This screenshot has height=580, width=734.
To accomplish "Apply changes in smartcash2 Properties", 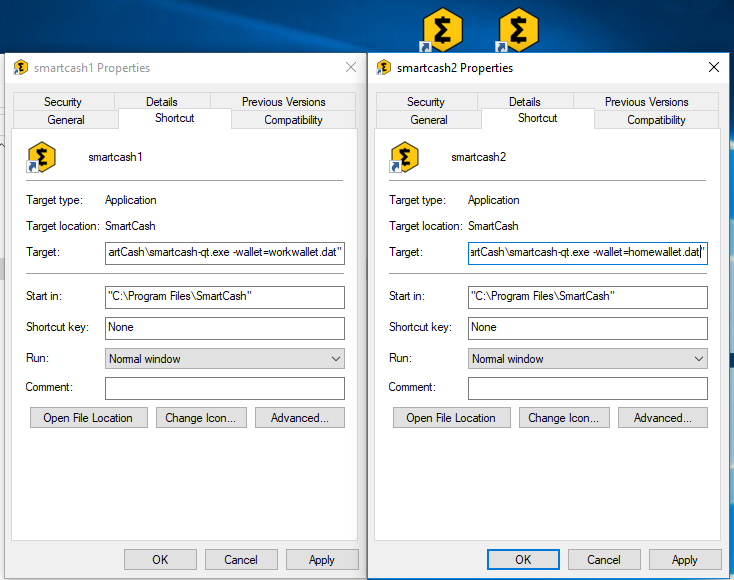I will coord(685,559).
